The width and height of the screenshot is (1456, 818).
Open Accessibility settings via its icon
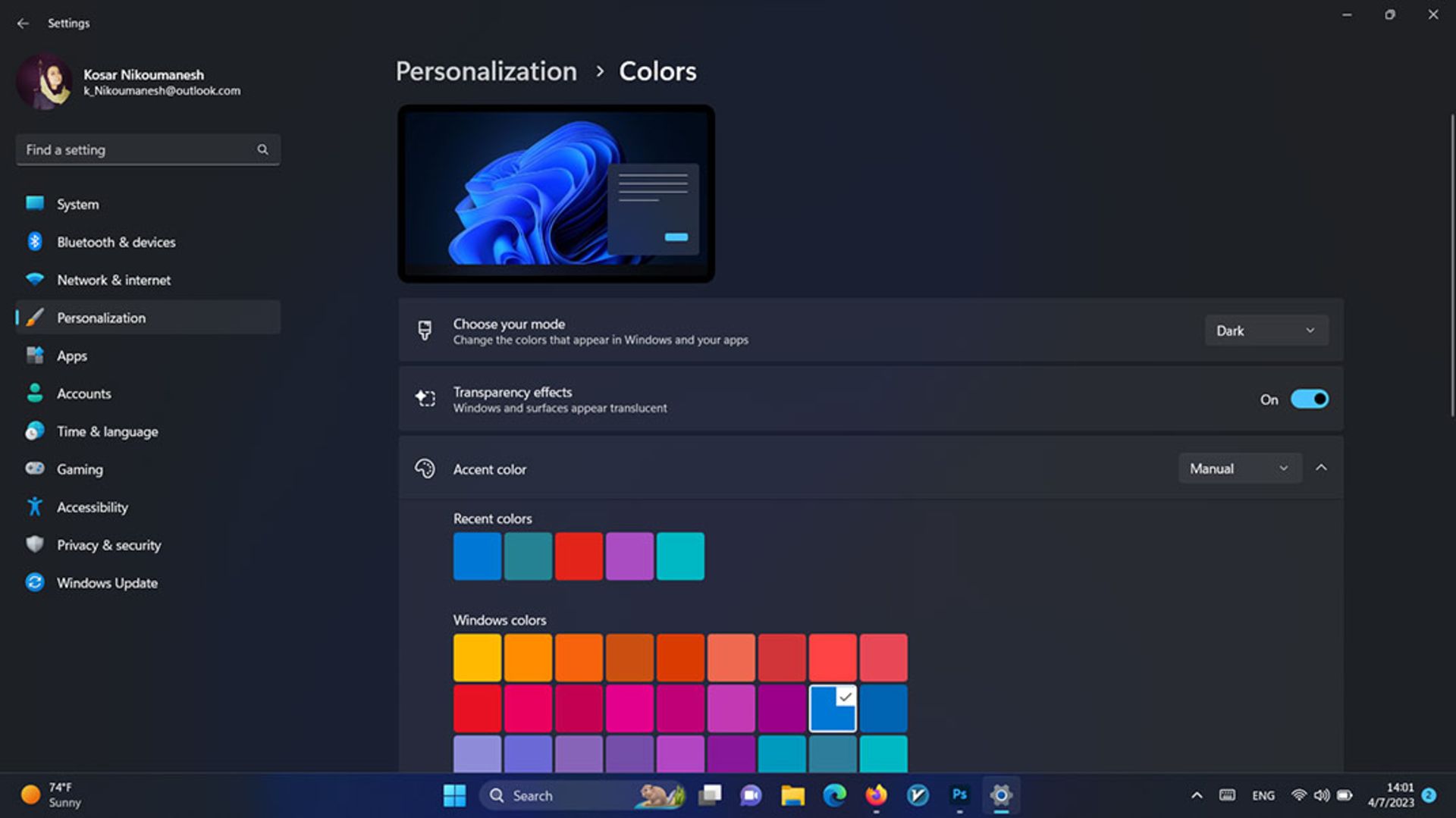(35, 506)
